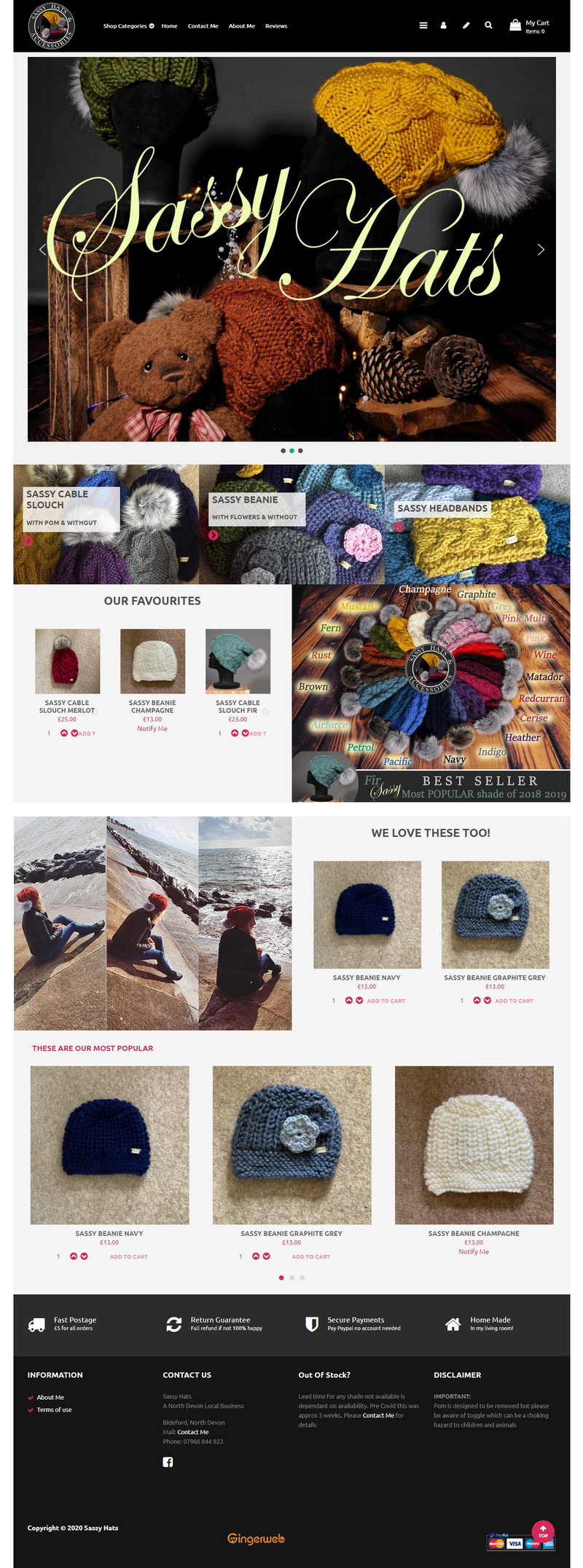The image size is (583, 1568).
Task: Open the hamburger menu icon in header
Action: pos(423,25)
